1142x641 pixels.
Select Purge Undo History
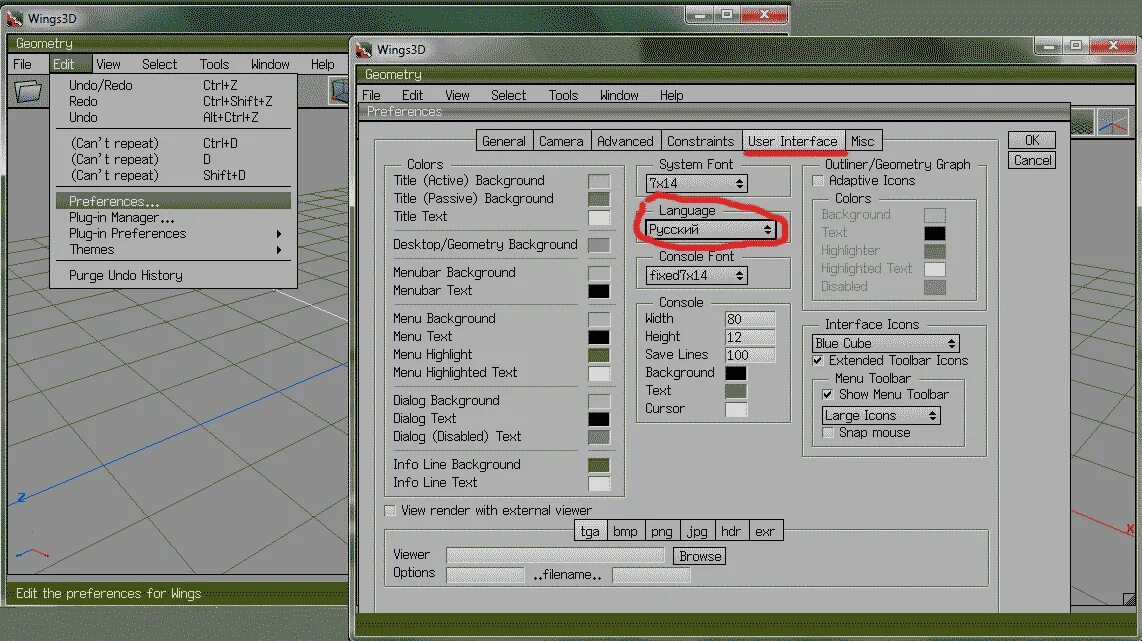[173, 275]
